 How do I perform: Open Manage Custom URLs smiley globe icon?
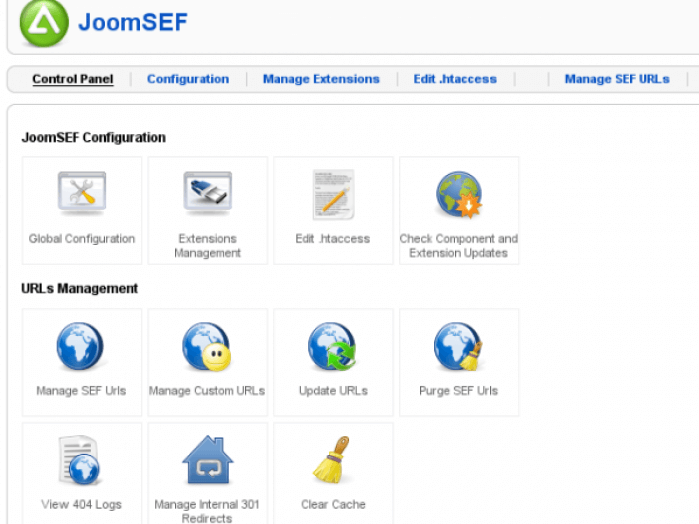pyautogui.click(x=207, y=347)
